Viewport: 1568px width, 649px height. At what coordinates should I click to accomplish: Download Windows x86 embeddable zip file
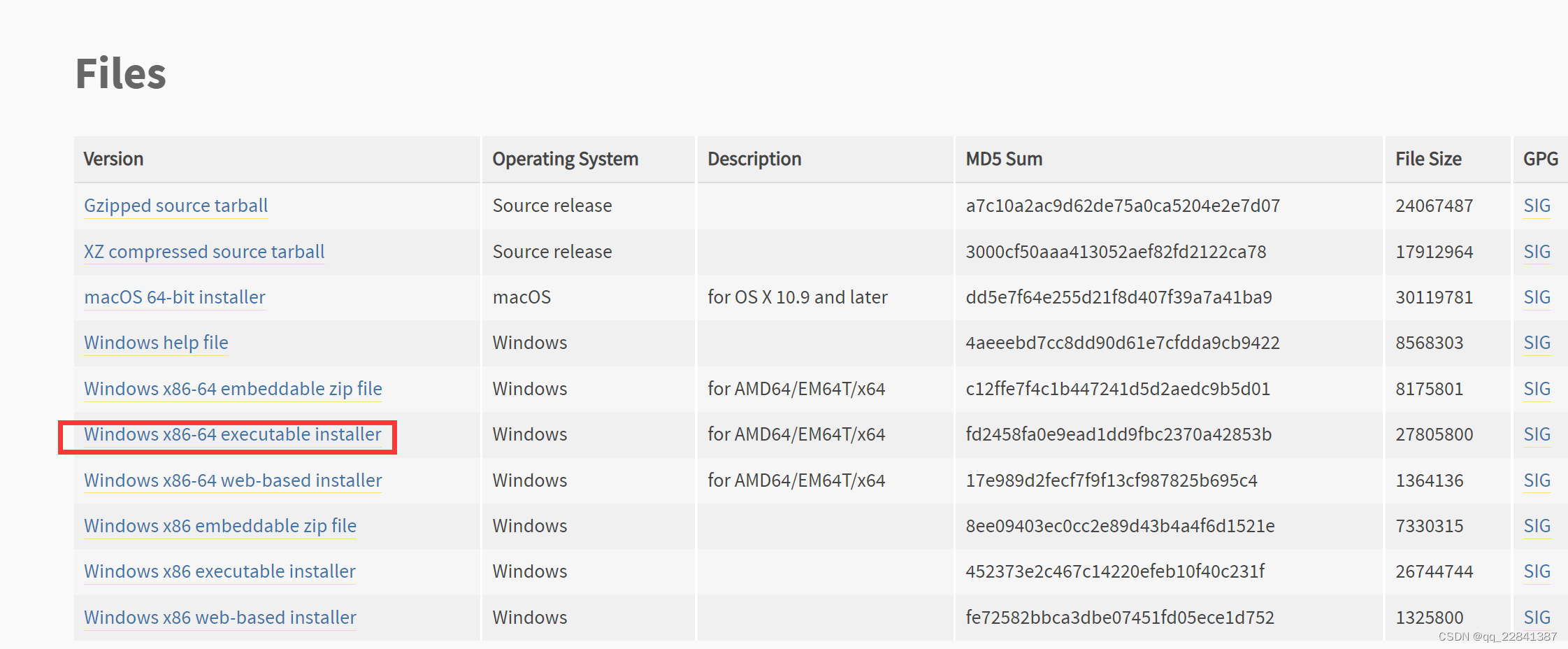pyautogui.click(x=220, y=526)
